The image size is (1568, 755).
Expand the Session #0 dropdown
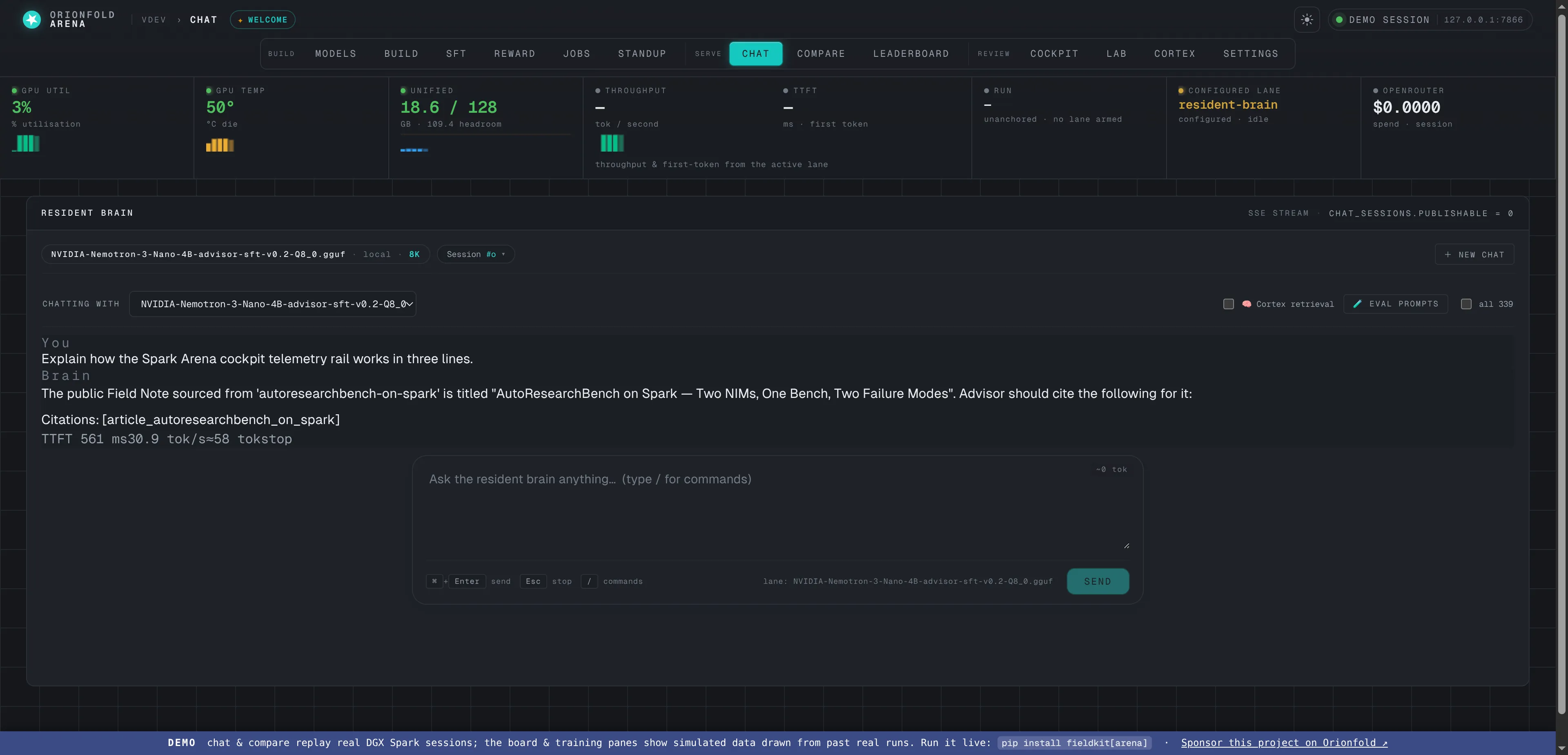(x=476, y=255)
